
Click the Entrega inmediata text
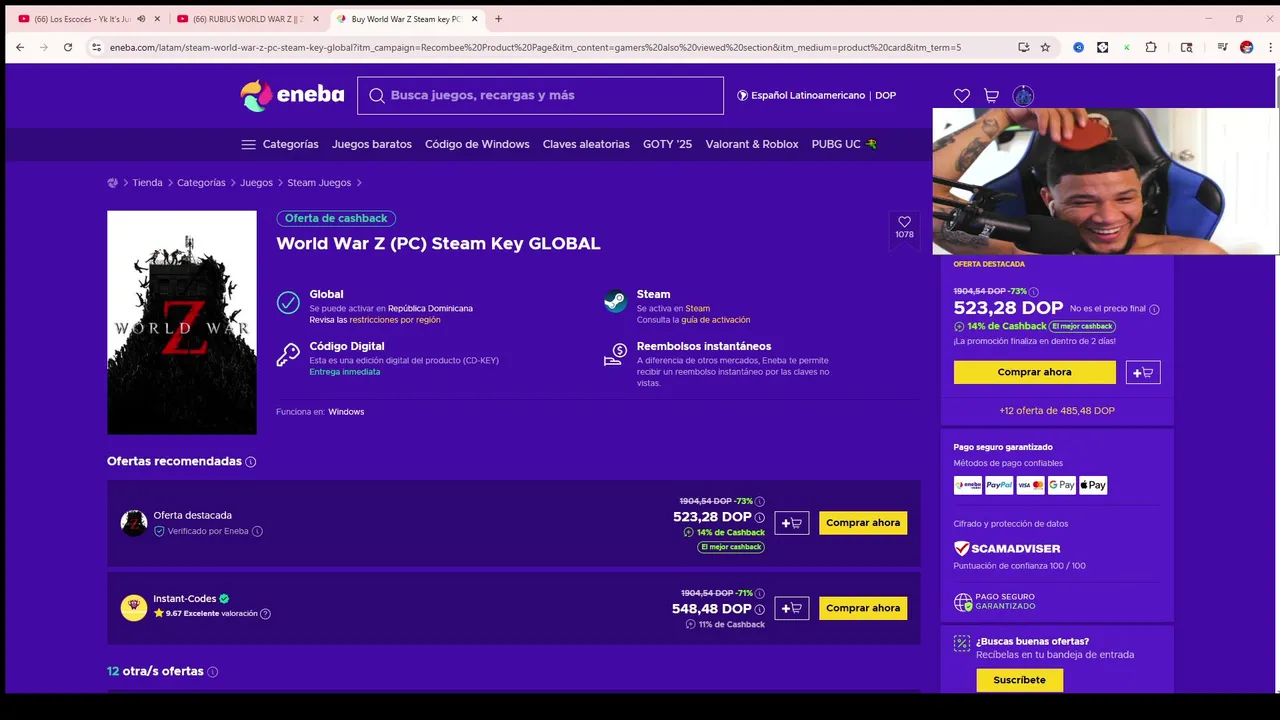point(344,372)
